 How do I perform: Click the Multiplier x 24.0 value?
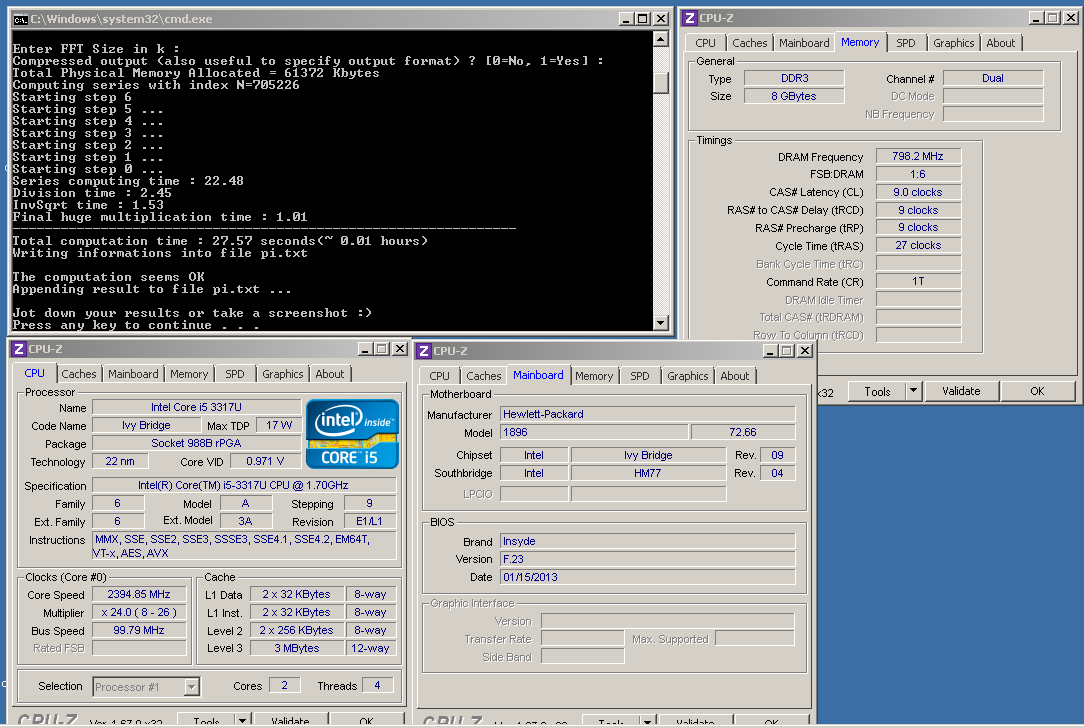(139, 612)
